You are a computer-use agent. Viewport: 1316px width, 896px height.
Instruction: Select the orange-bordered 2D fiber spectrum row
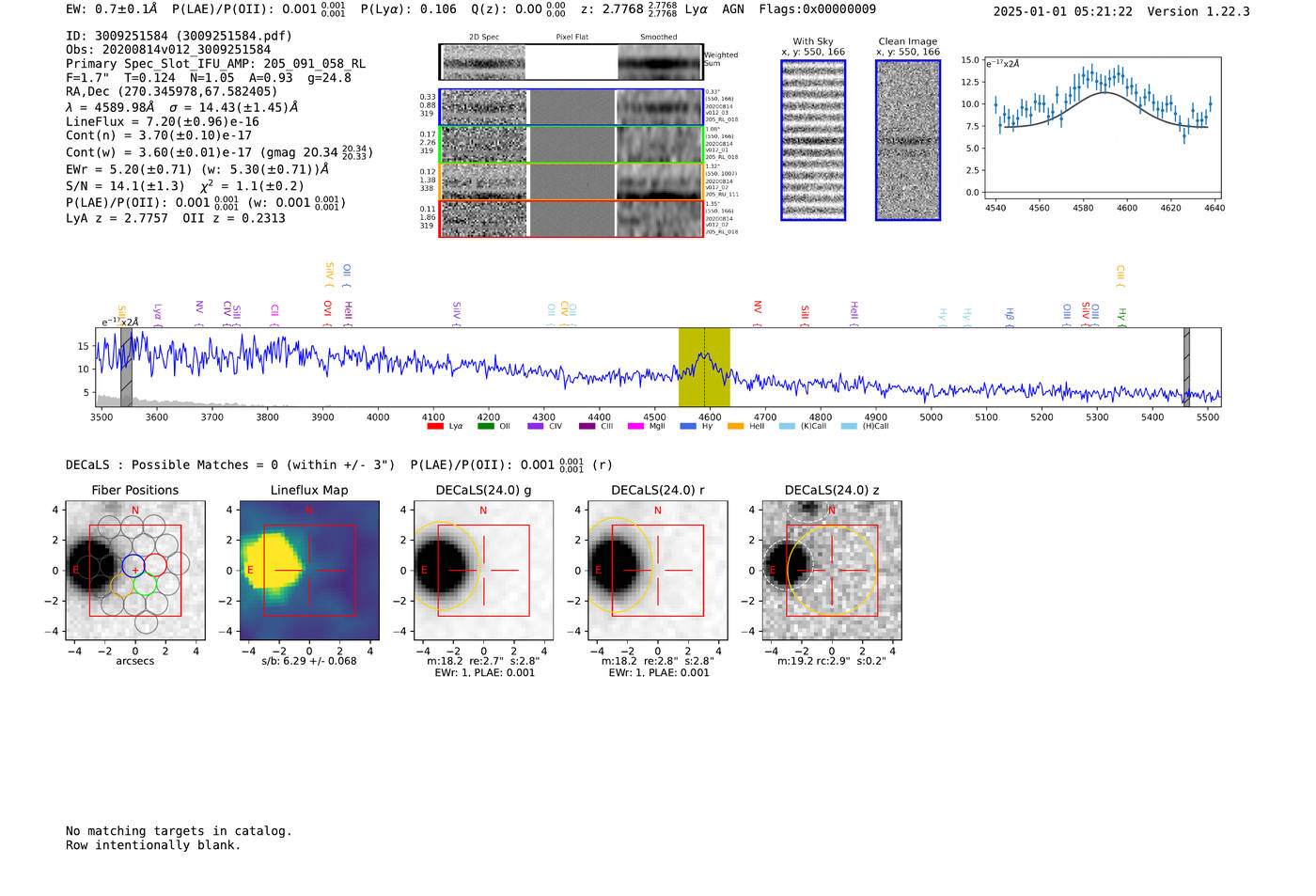click(x=572, y=181)
